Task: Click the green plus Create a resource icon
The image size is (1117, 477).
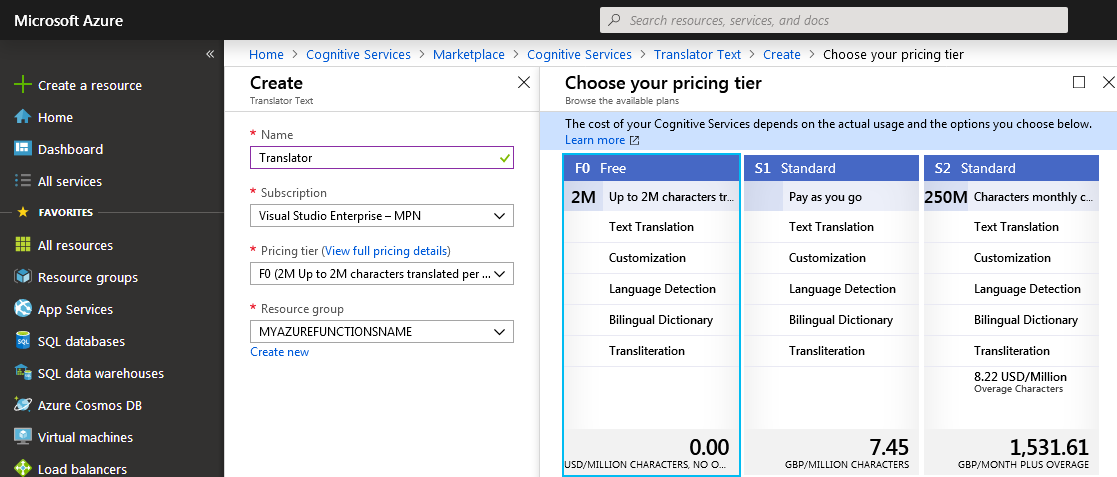Action: click(23, 85)
